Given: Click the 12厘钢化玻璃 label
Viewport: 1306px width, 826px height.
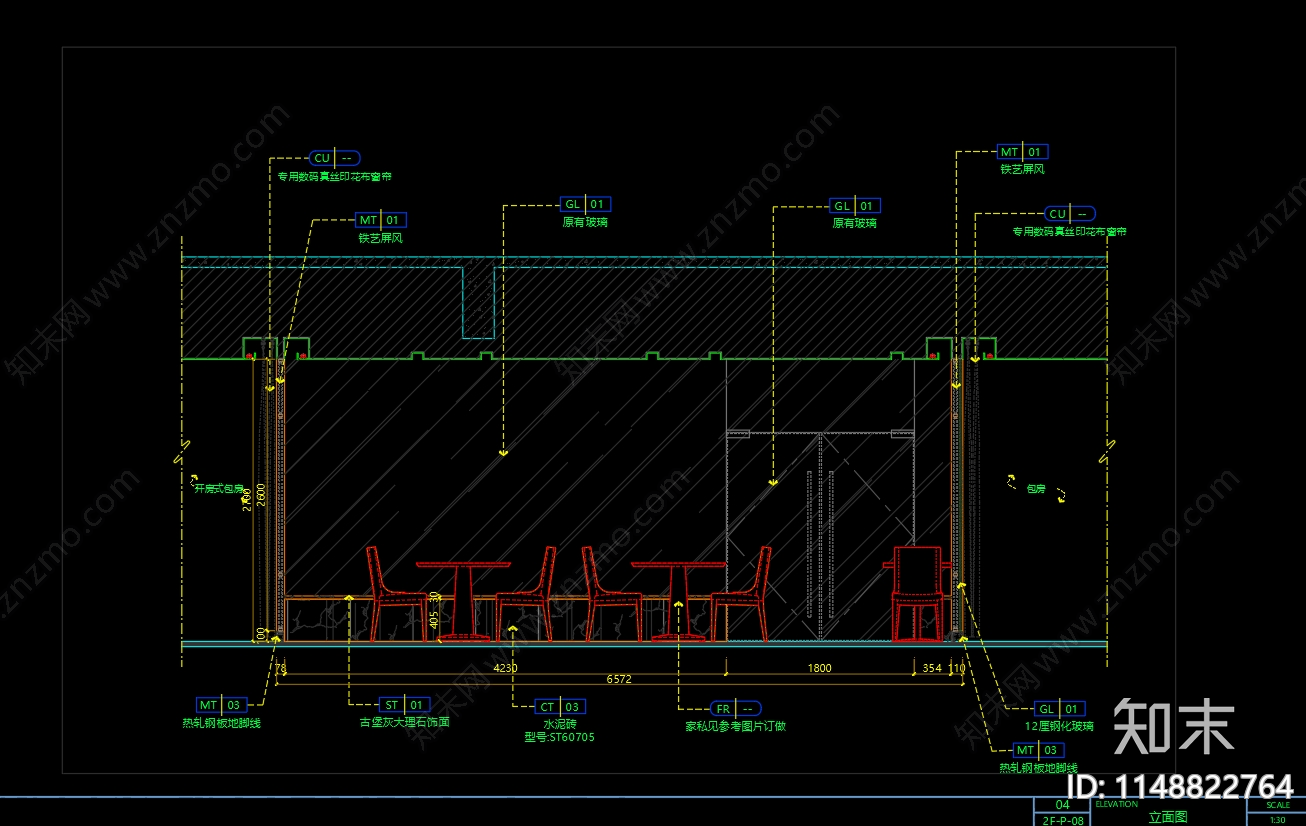Looking at the screenshot, I should tap(1060, 726).
